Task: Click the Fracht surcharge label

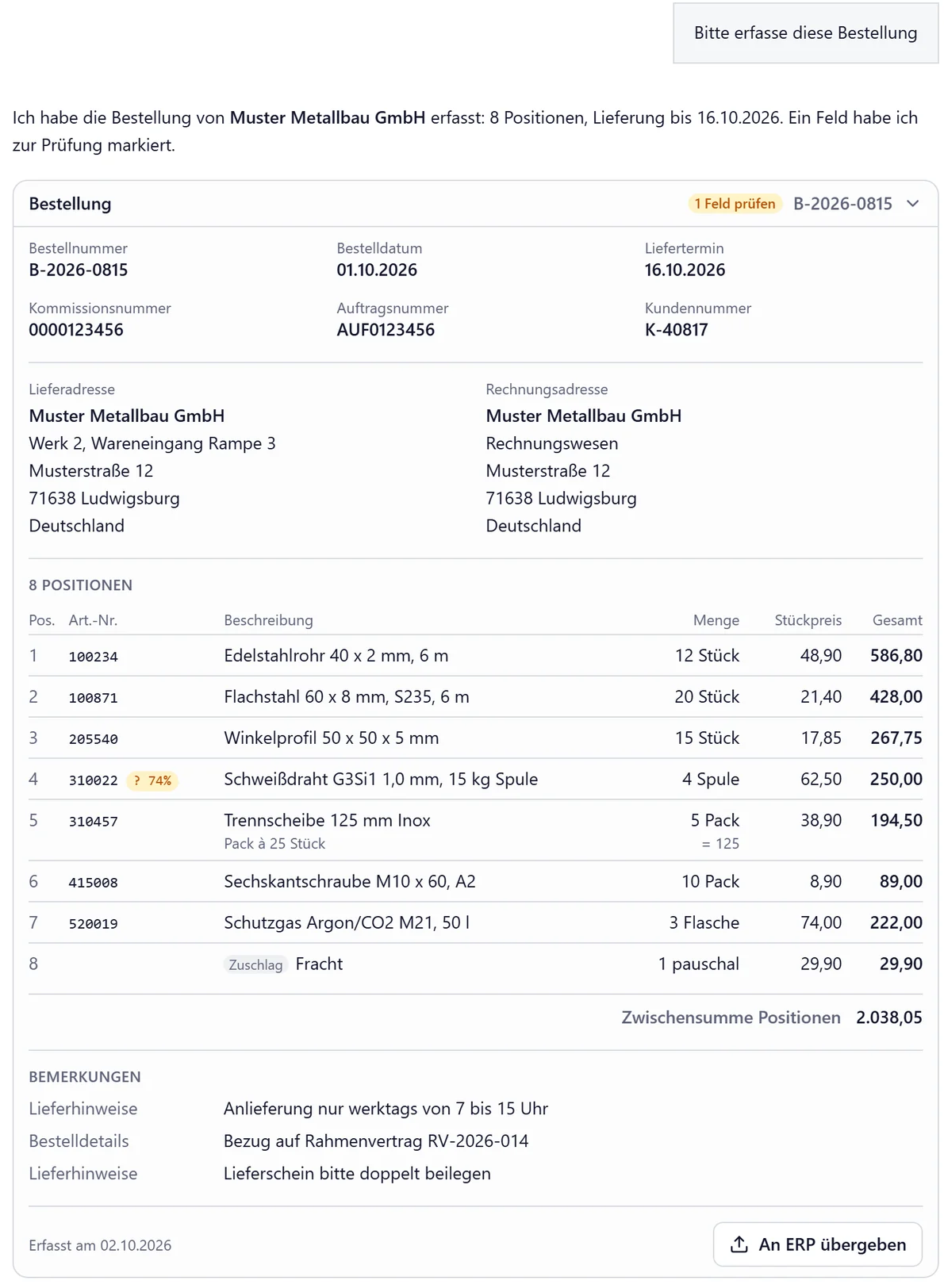Action: click(x=319, y=964)
